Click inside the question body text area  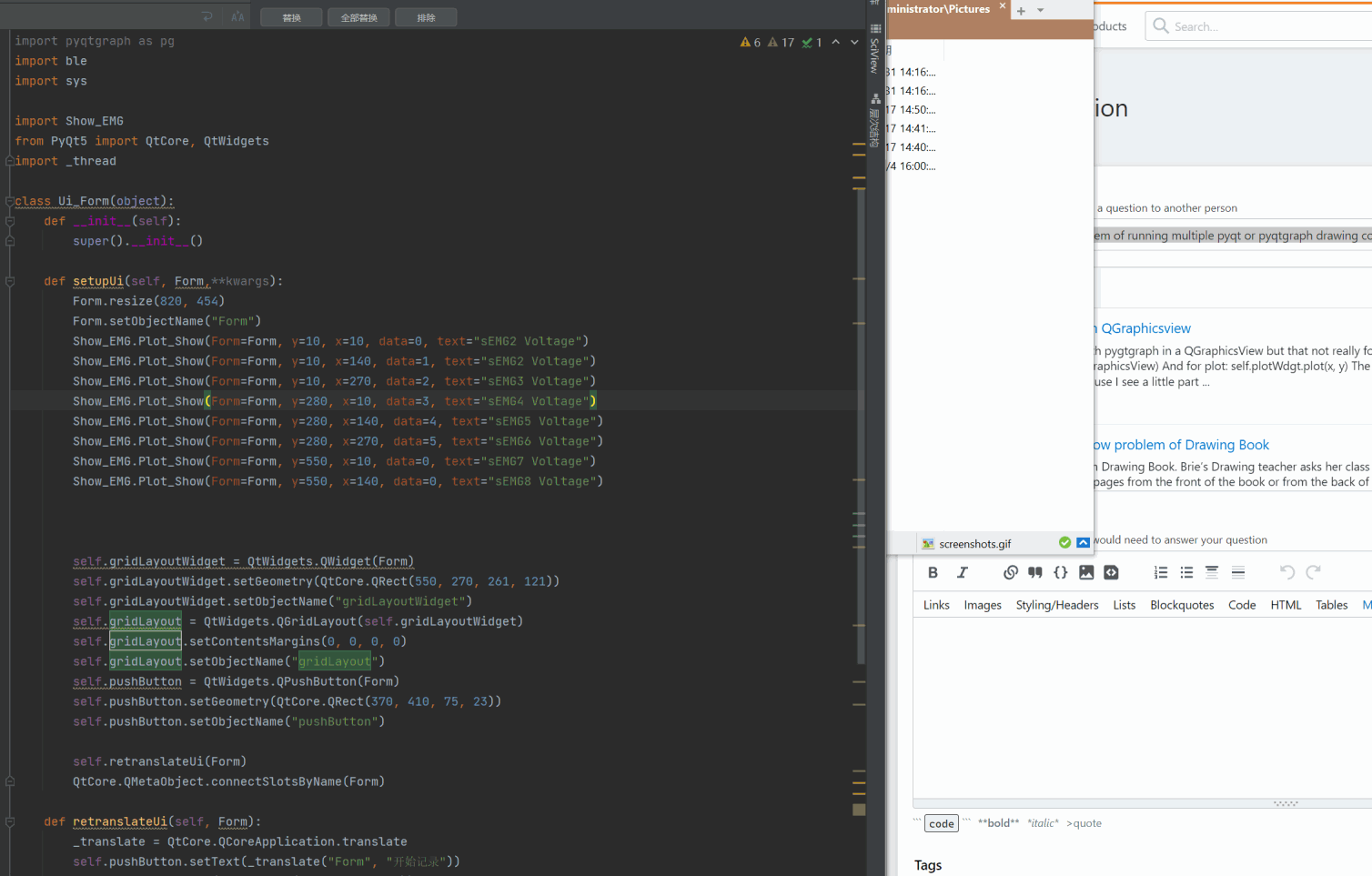click(1143, 710)
